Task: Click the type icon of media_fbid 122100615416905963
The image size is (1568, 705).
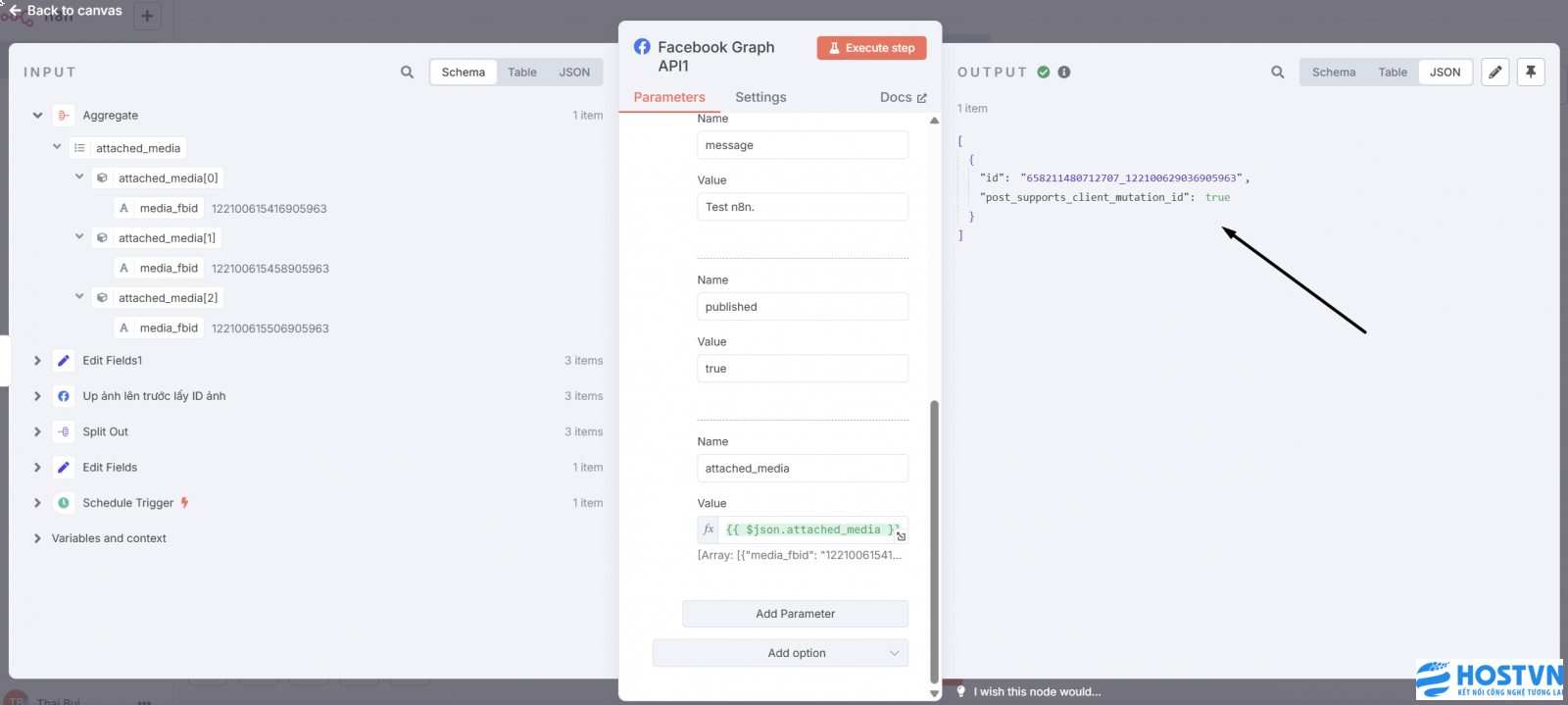Action: (123, 209)
